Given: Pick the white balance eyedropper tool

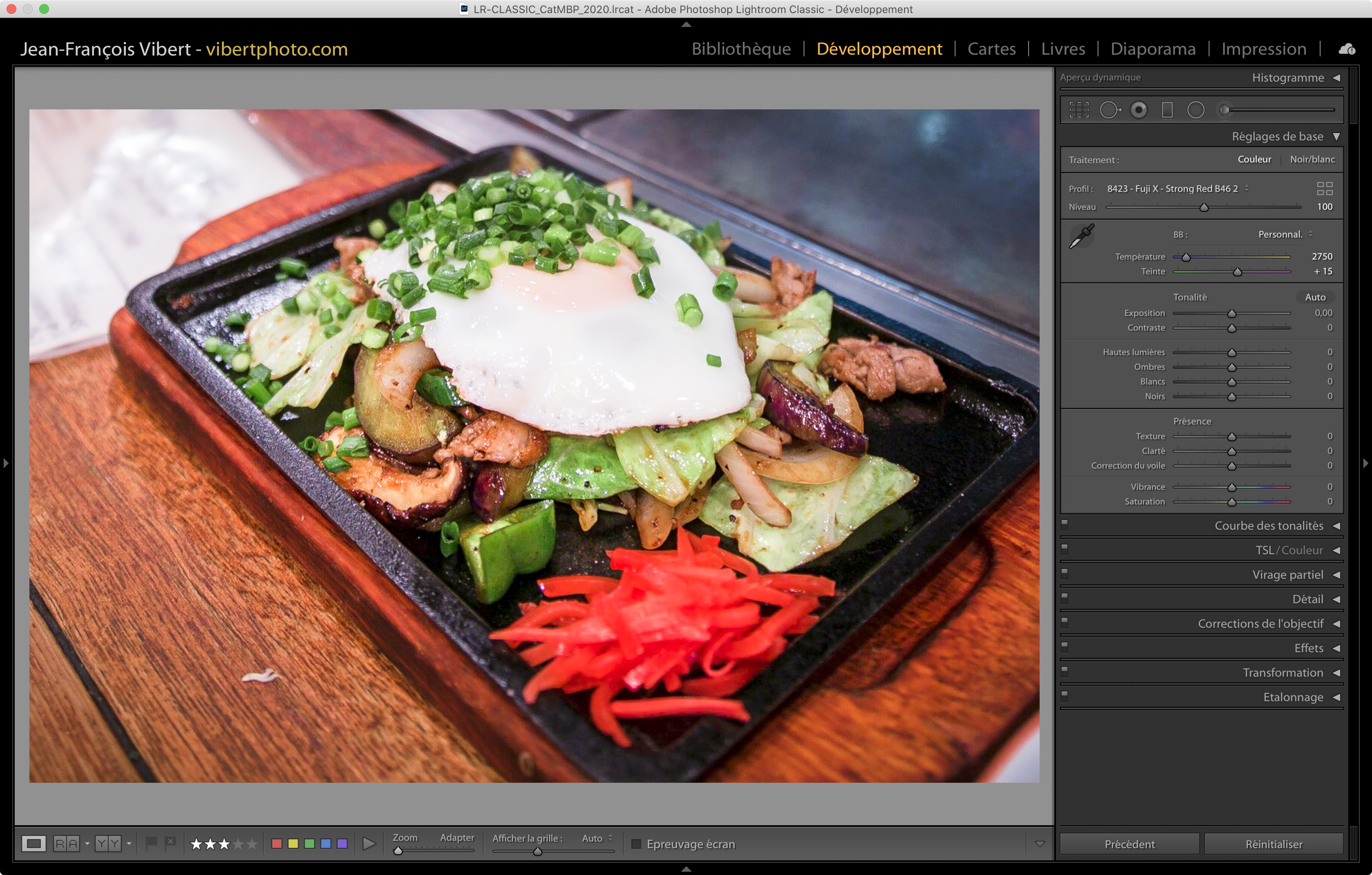Looking at the screenshot, I should coord(1081,235).
